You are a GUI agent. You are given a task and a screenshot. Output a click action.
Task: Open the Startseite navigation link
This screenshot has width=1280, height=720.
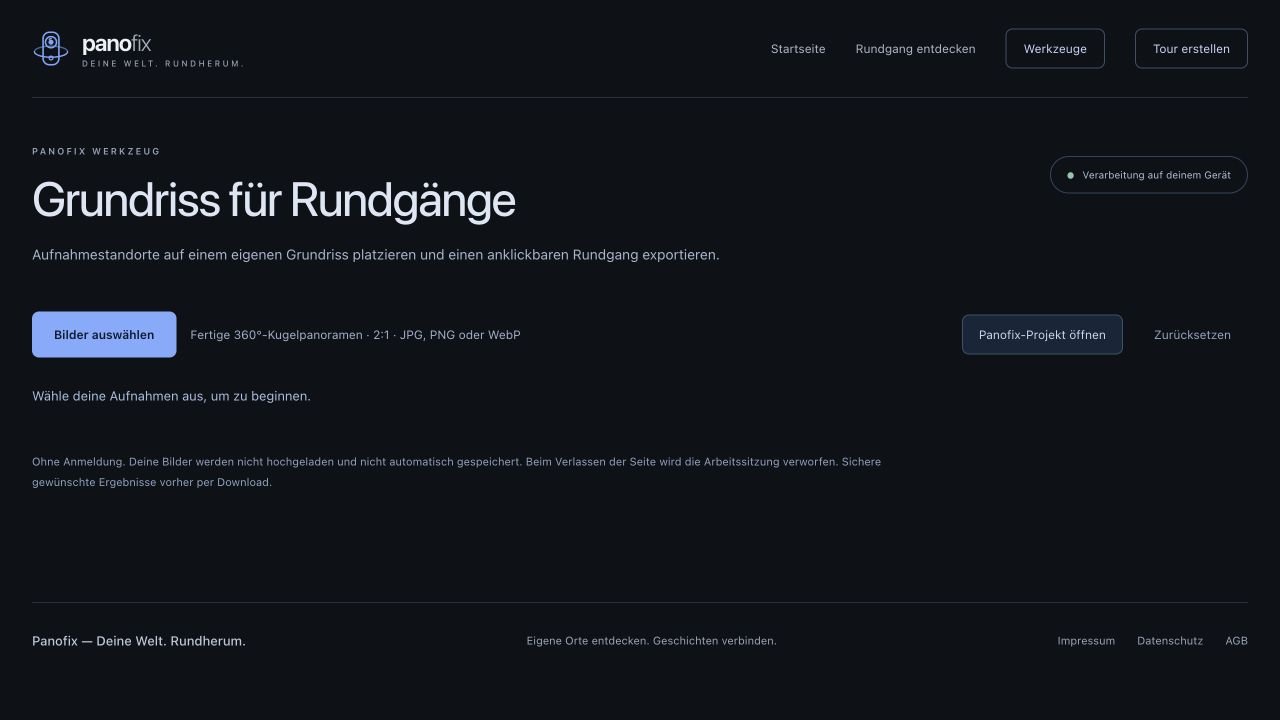click(798, 49)
